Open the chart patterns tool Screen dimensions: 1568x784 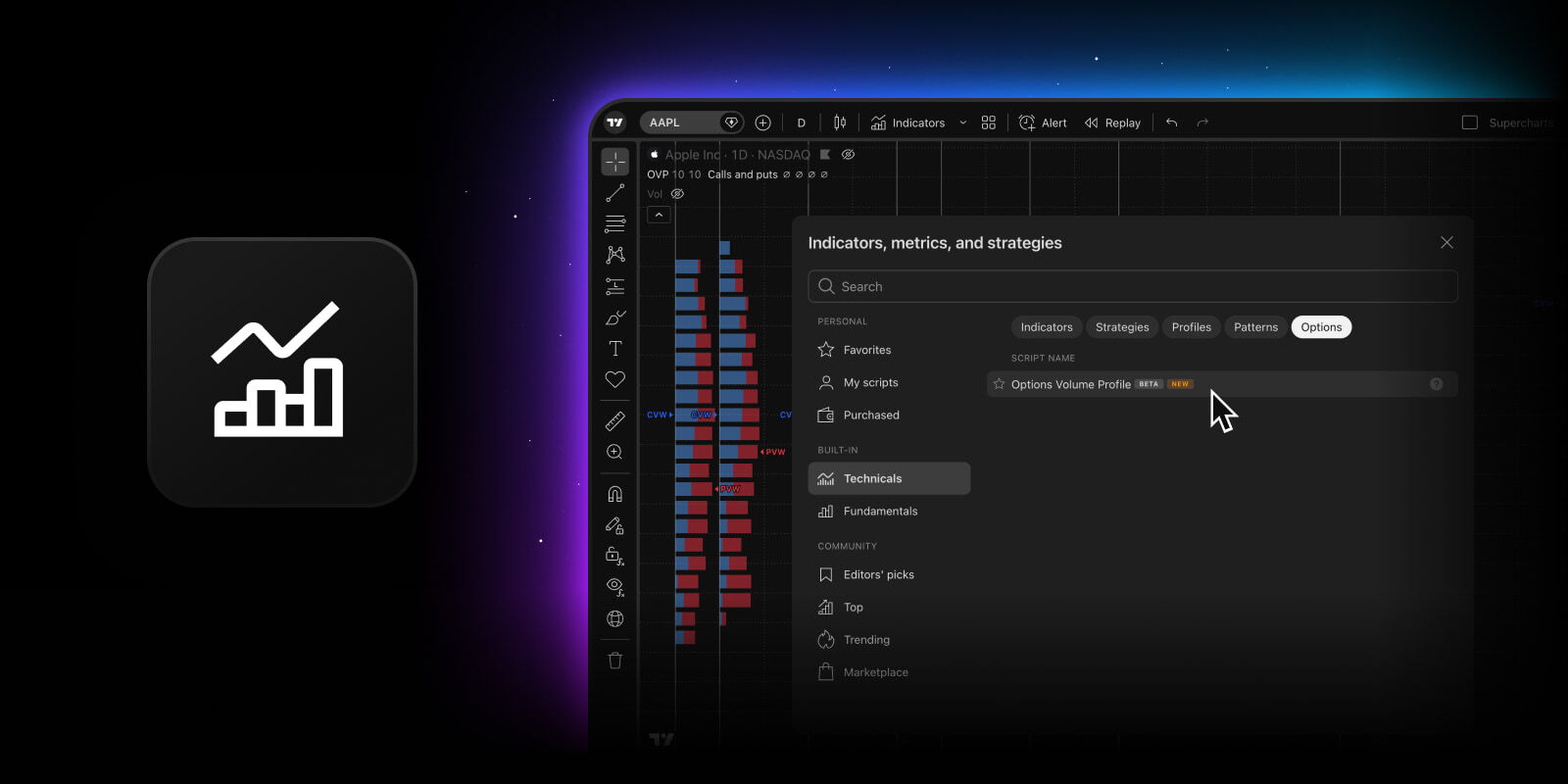615,255
